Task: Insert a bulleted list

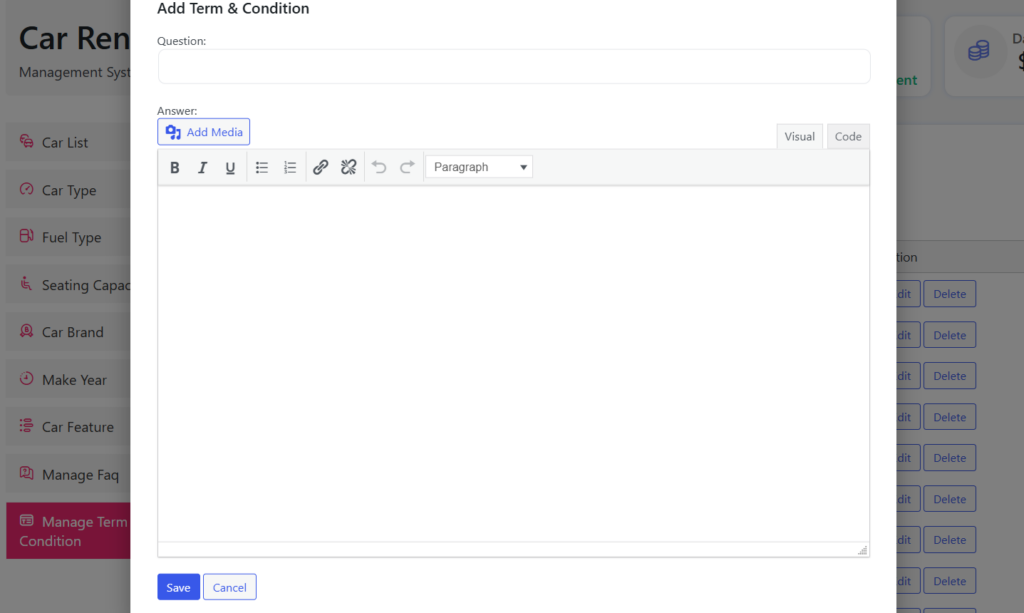Action: (262, 168)
